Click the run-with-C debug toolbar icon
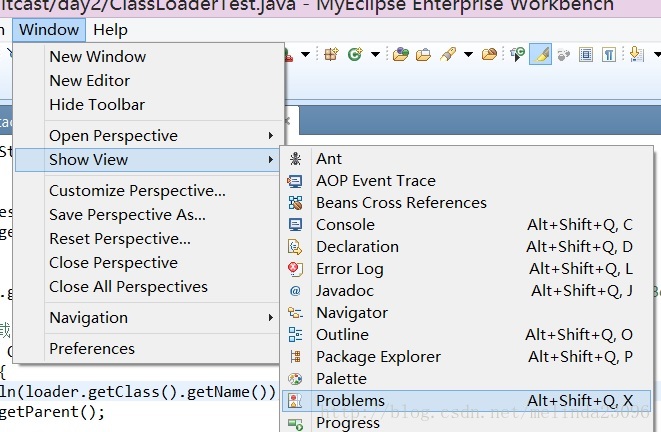The height and width of the screenshot is (432, 661). coord(518,54)
